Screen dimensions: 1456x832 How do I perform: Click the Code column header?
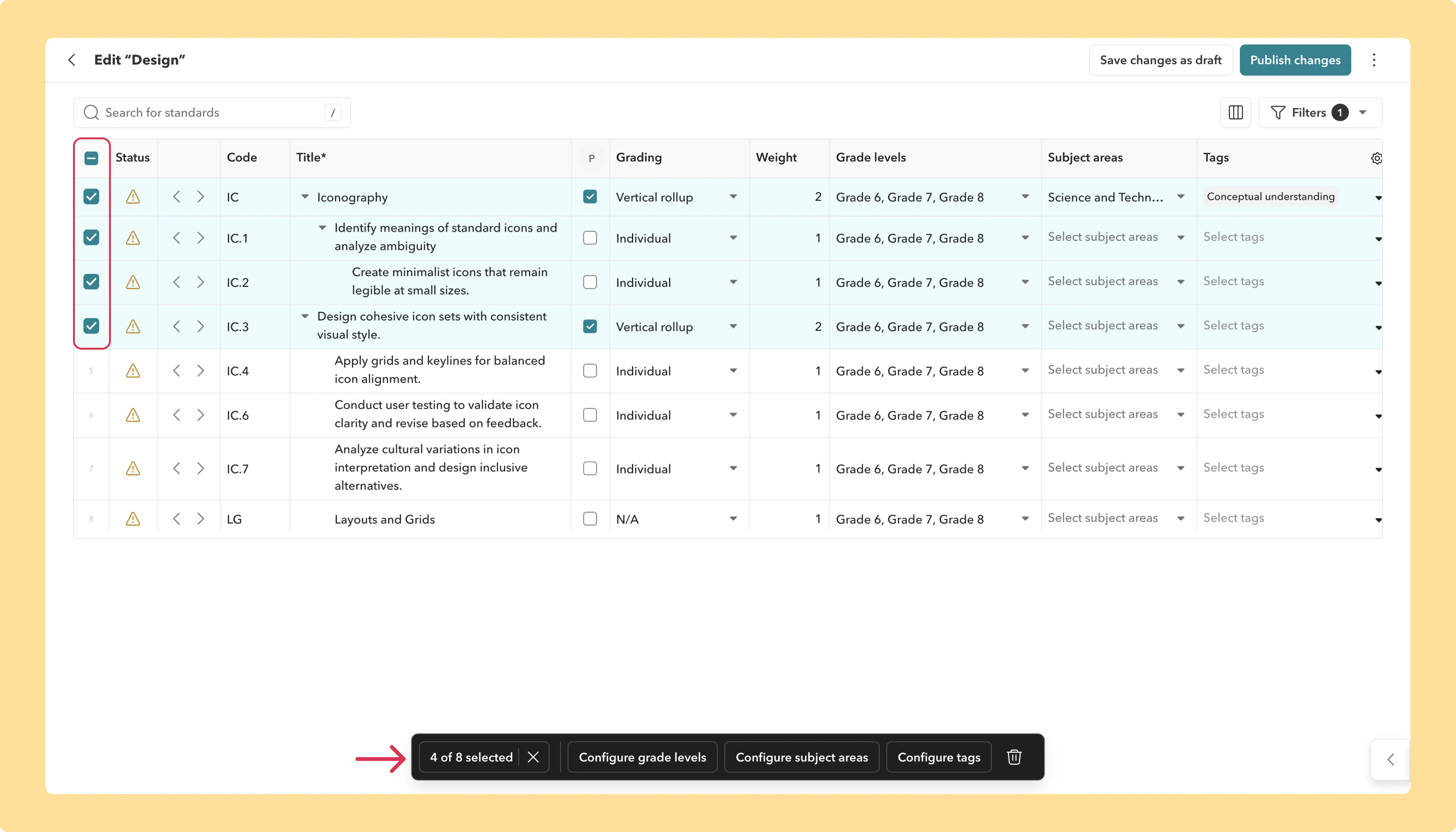click(x=242, y=158)
